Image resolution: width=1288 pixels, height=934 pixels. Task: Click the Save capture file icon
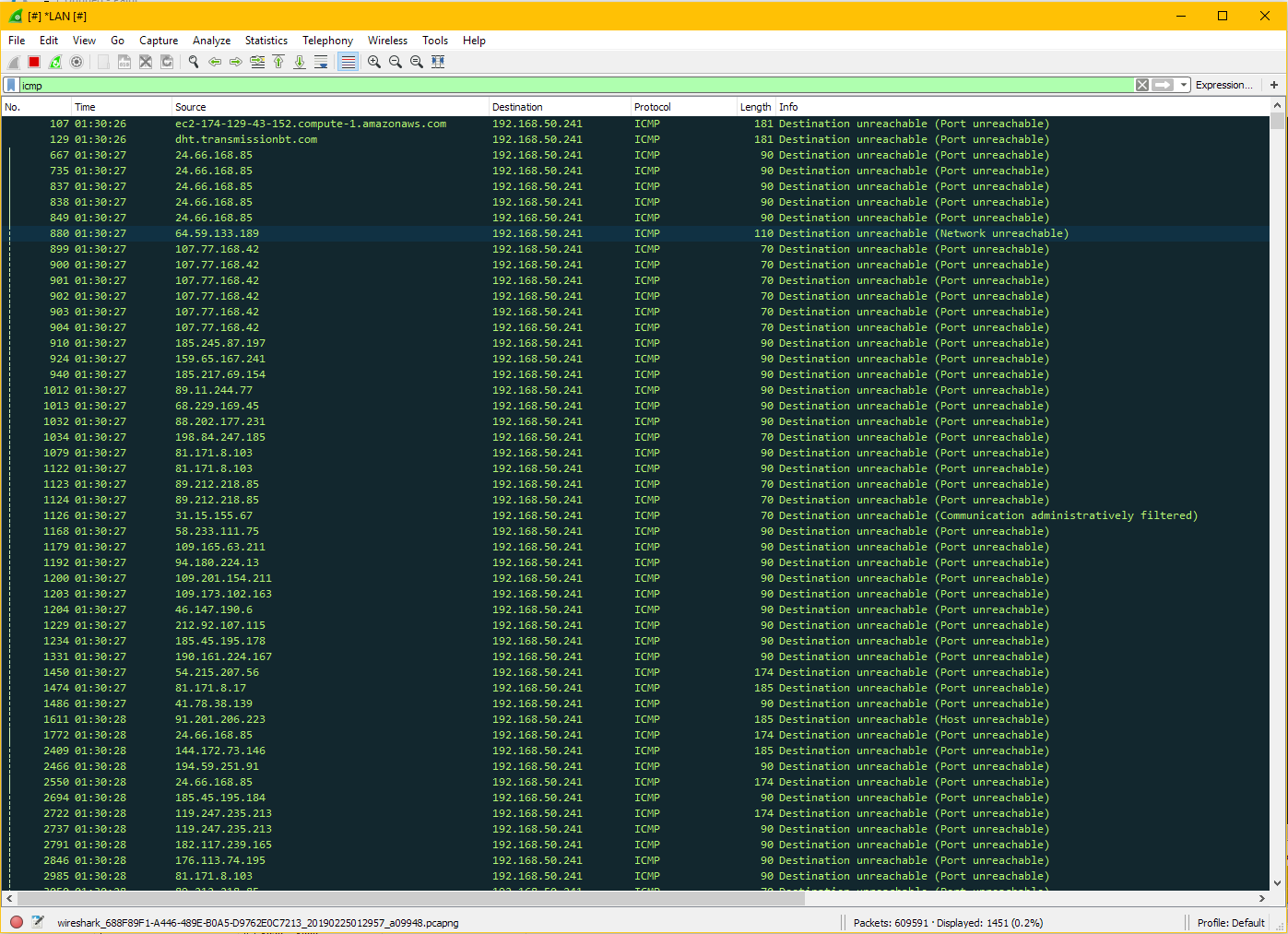[x=124, y=62]
